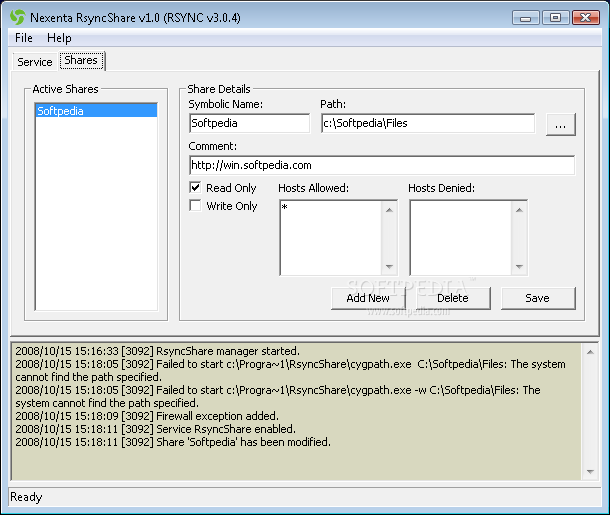Maximize the RsyncShare window
The image size is (610, 515).
pos(556,18)
